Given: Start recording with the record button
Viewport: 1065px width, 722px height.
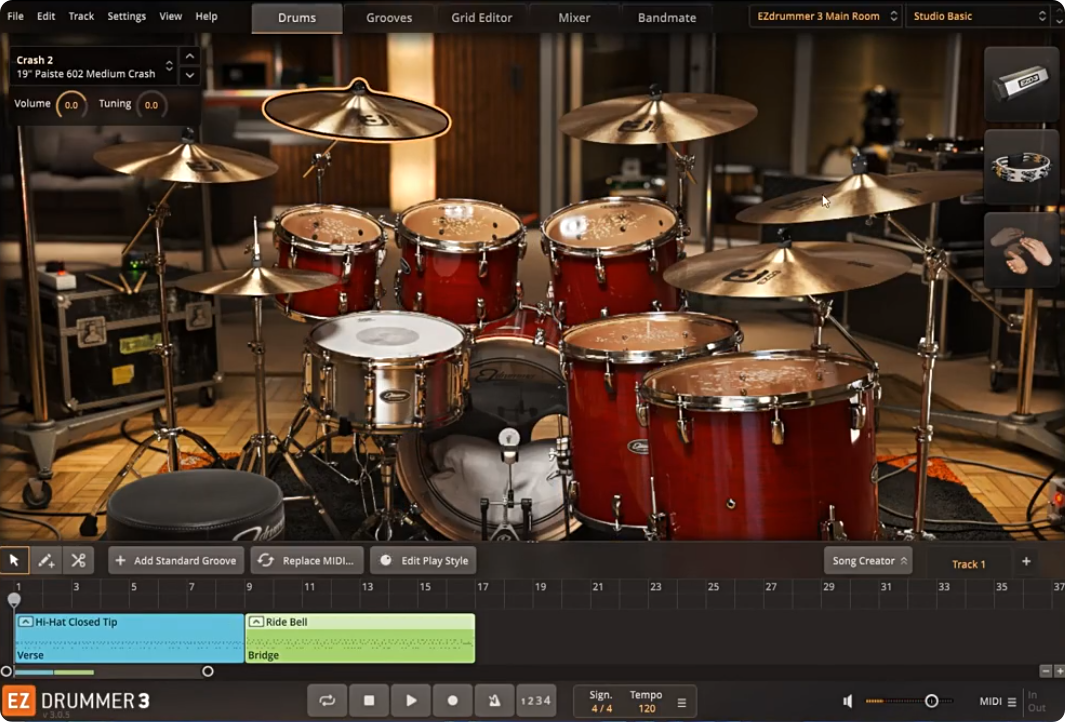Looking at the screenshot, I should 452,700.
